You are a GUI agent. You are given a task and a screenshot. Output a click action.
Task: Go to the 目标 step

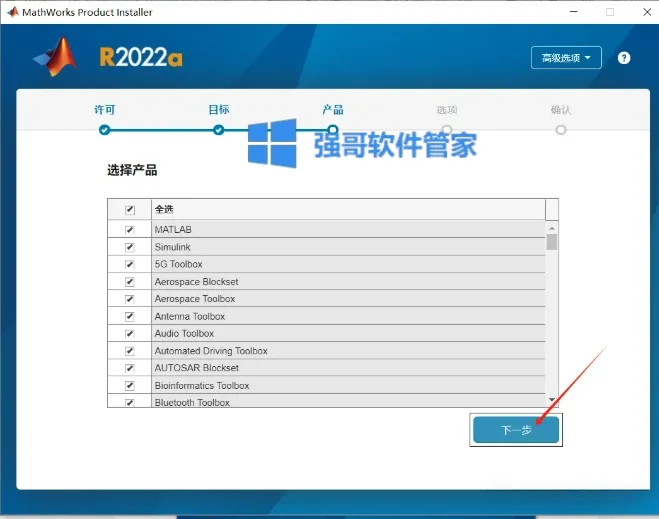(219, 110)
